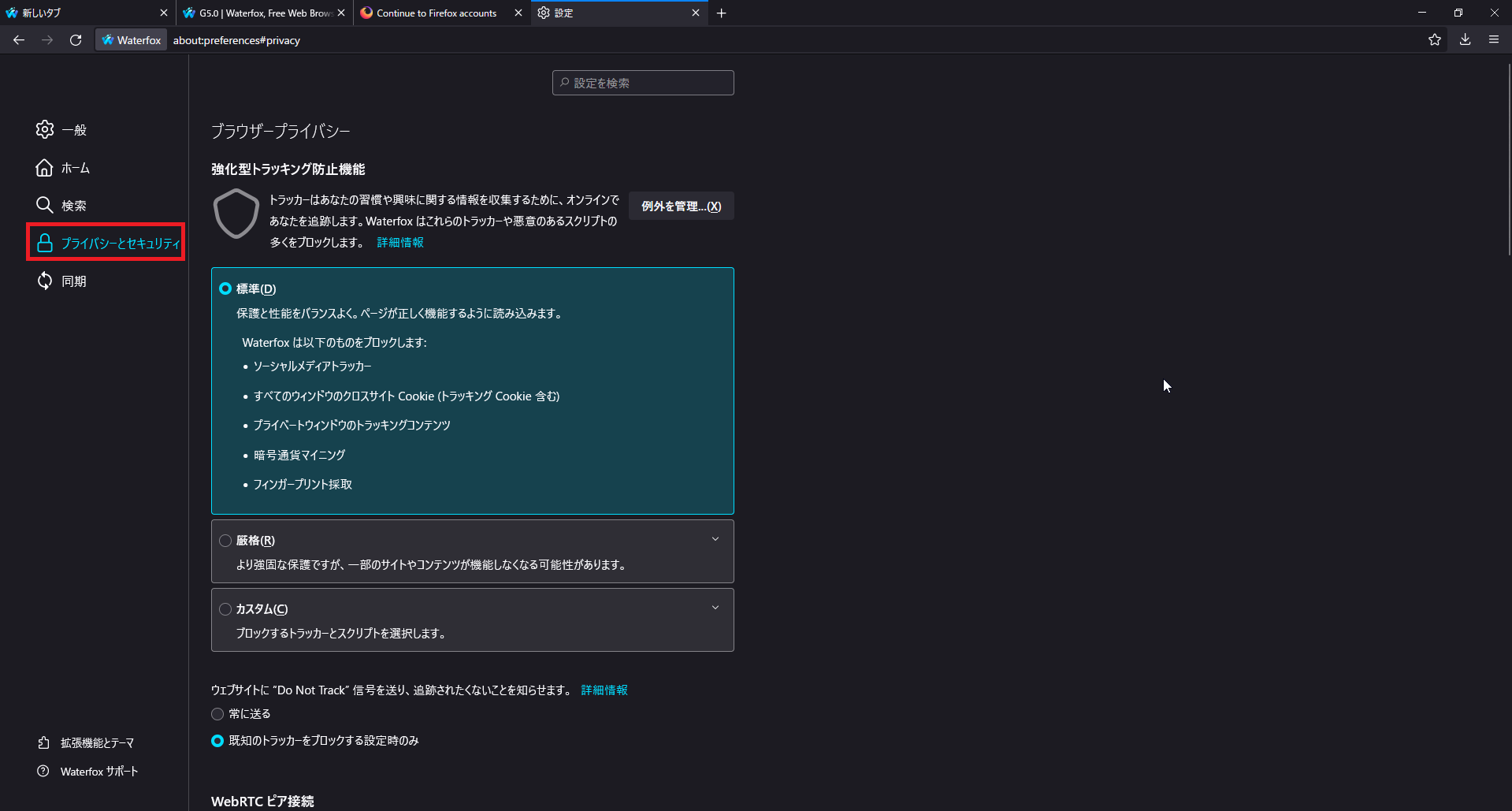Open a new tab with plus button
Image resolution: width=1512 pixels, height=811 pixels.
pyautogui.click(x=721, y=13)
